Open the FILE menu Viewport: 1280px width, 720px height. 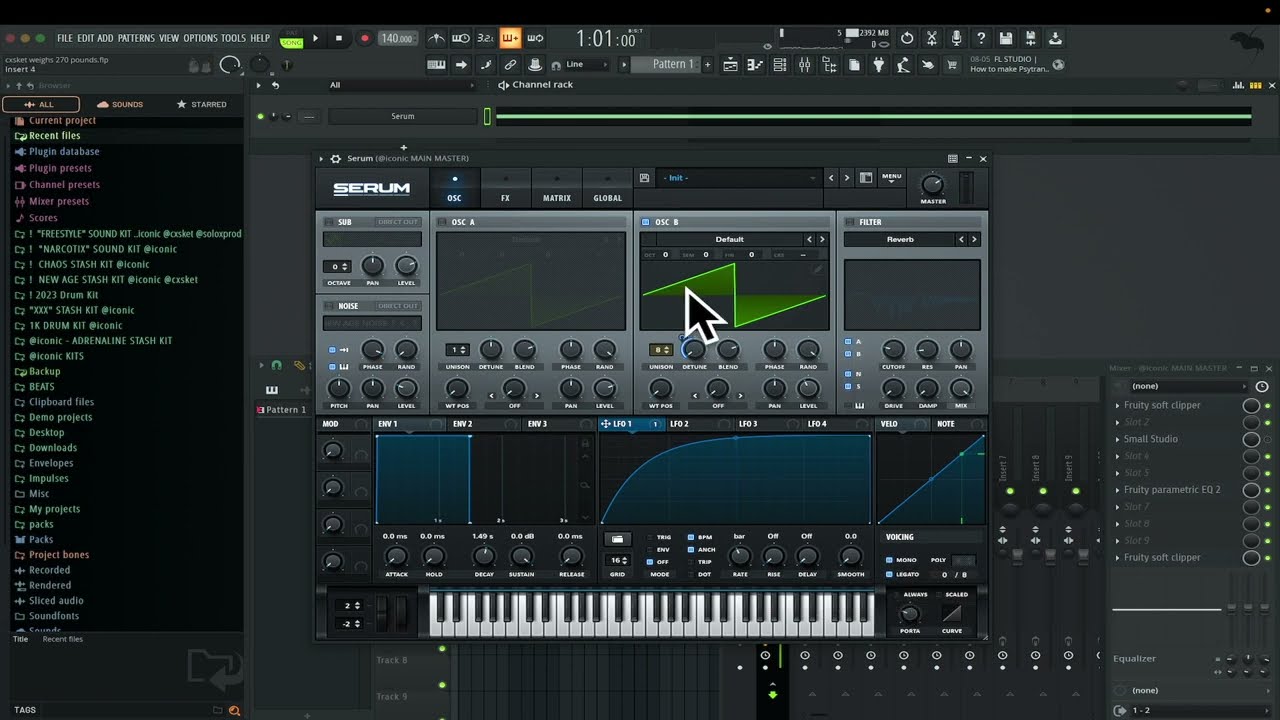click(65, 38)
